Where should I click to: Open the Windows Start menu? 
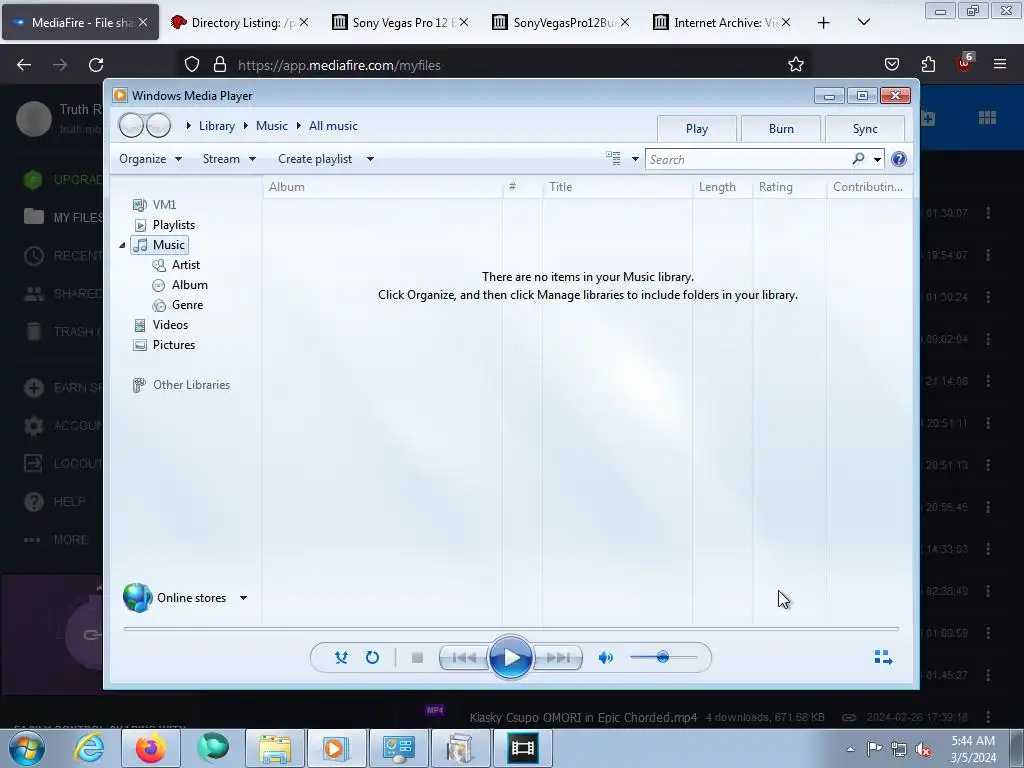click(26, 748)
